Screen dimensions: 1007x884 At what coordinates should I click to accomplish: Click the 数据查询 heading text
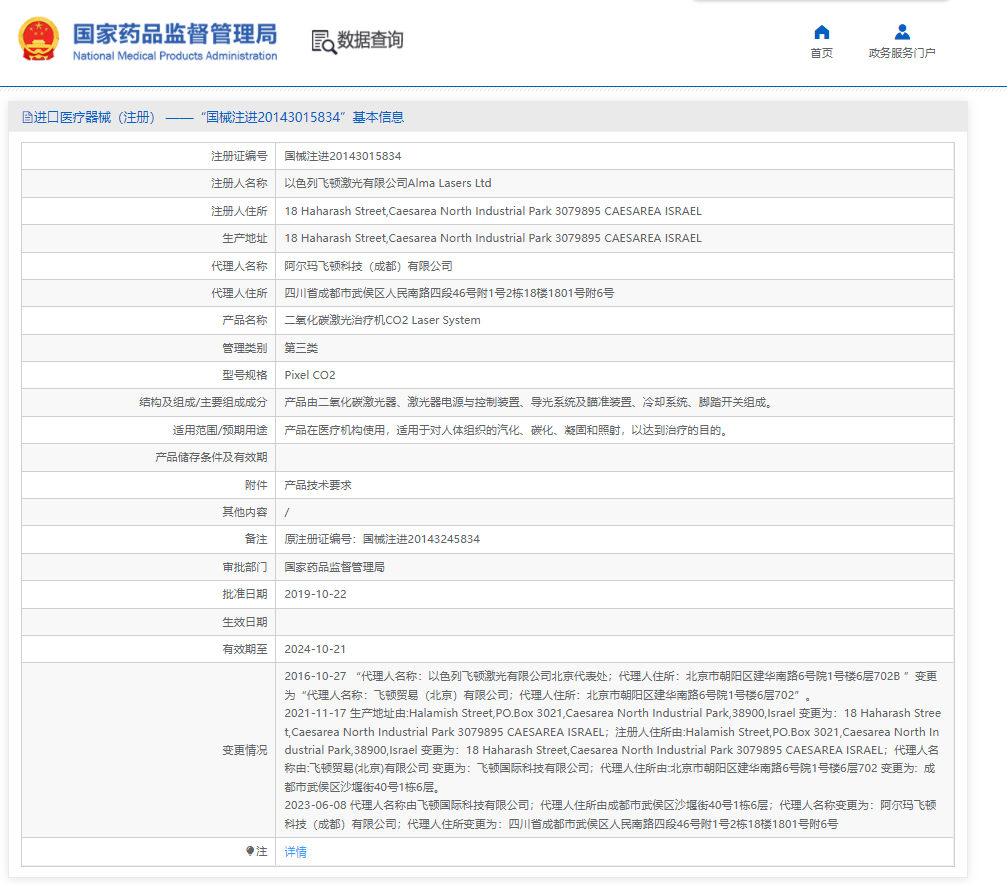(371, 40)
